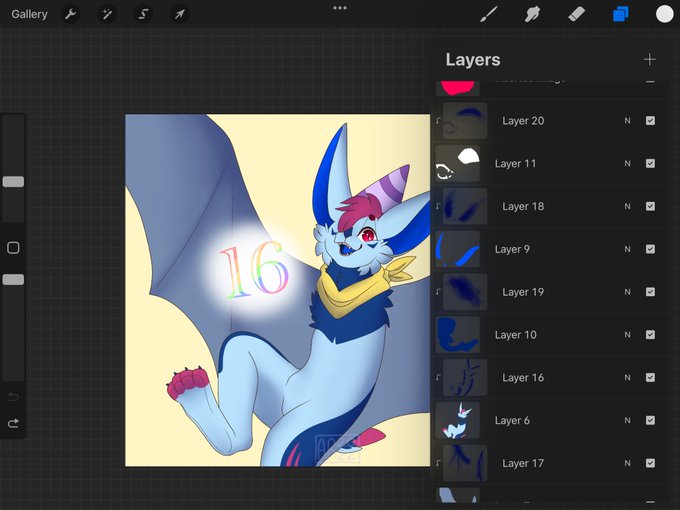This screenshot has width=680, height=510.
Task: Toggle visibility of Layer 18
Action: [x=650, y=206]
